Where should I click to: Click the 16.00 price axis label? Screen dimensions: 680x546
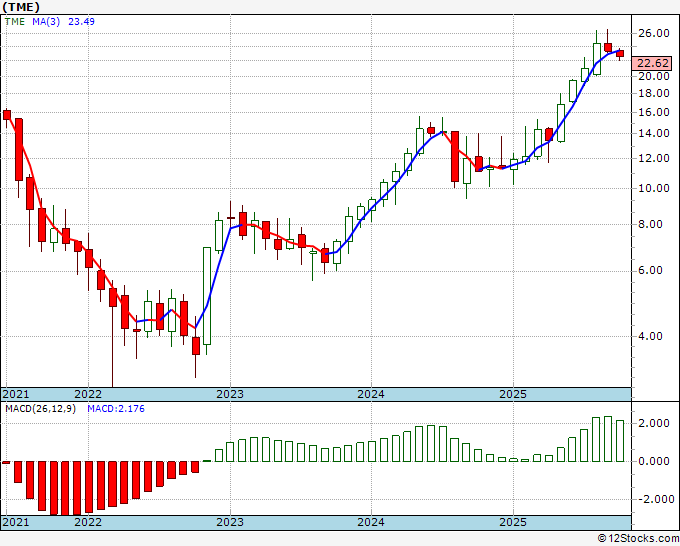pyautogui.click(x=654, y=112)
